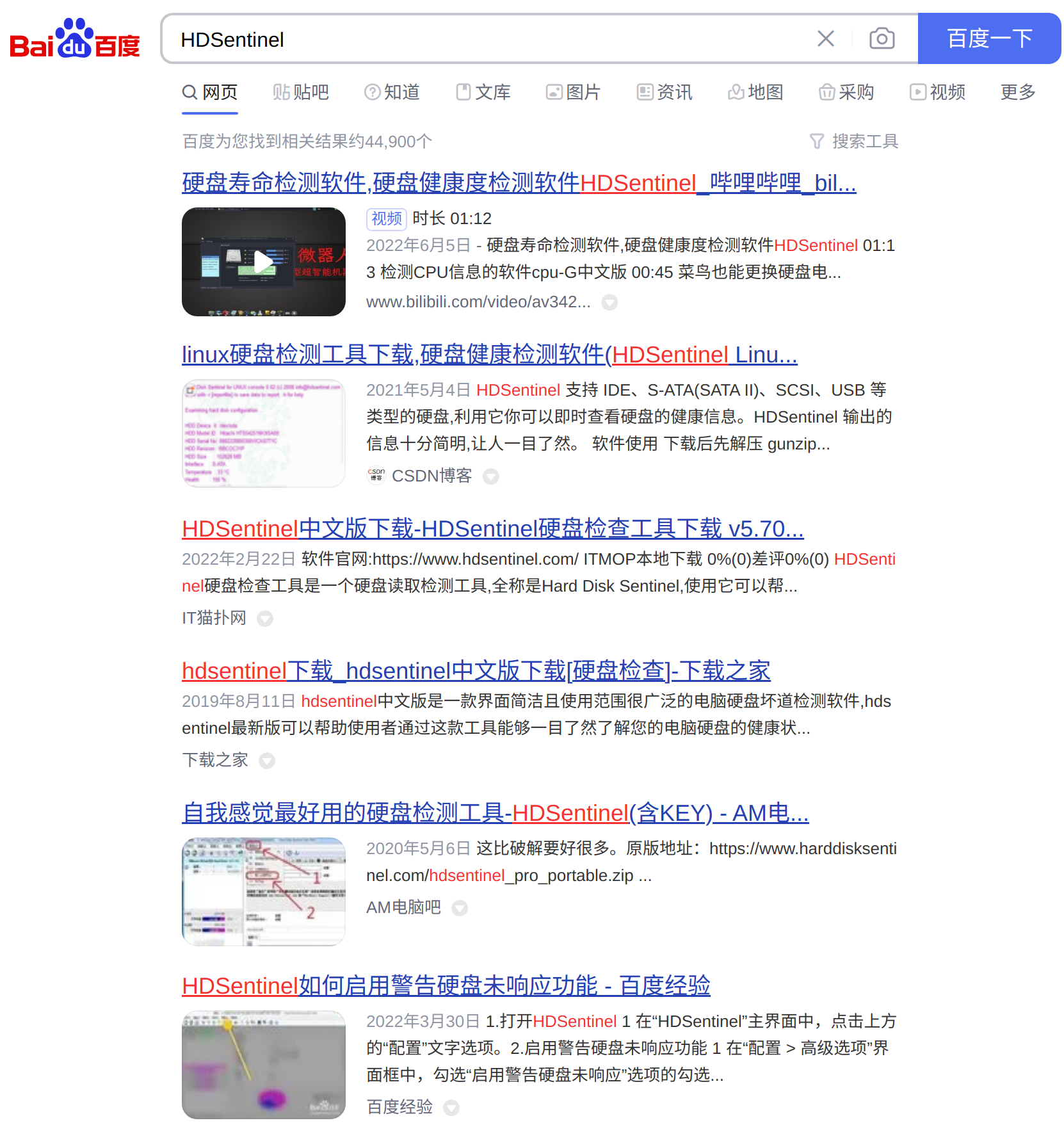Expand dropdown next to CSDN博客
This screenshot has height=1132, width=1064.
click(x=490, y=476)
